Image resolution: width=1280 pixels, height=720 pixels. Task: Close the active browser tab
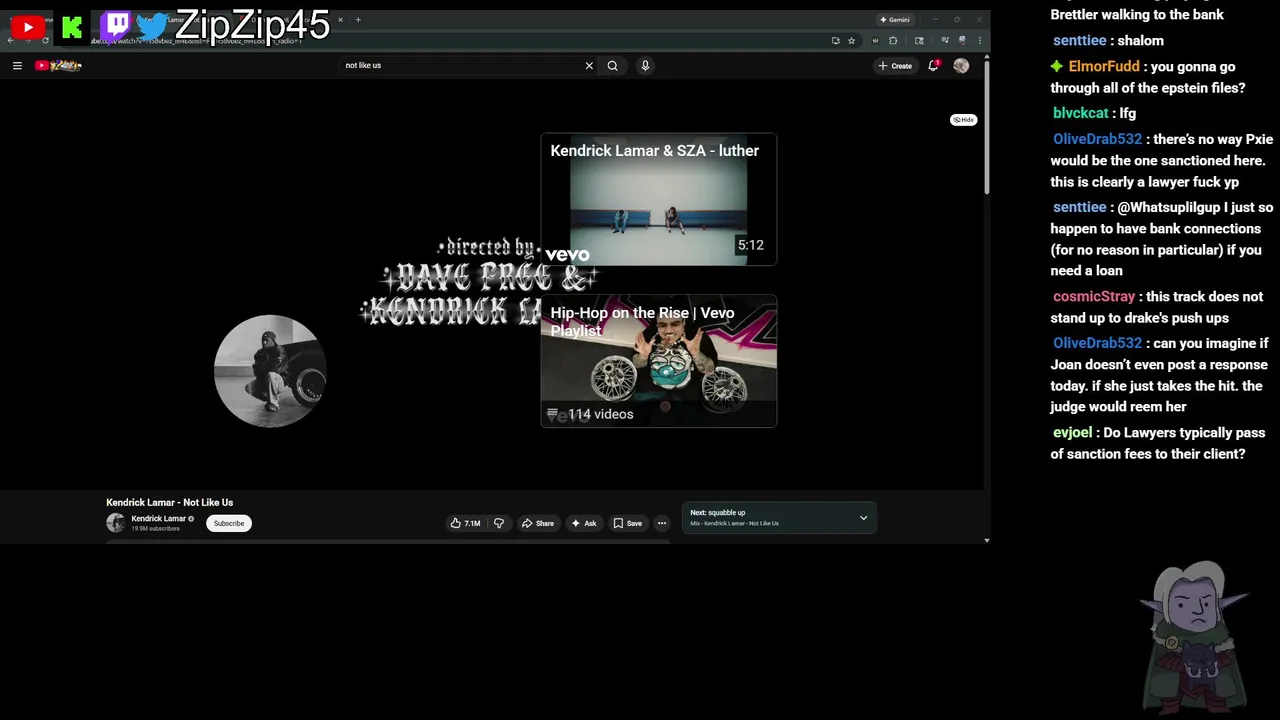coord(340,20)
